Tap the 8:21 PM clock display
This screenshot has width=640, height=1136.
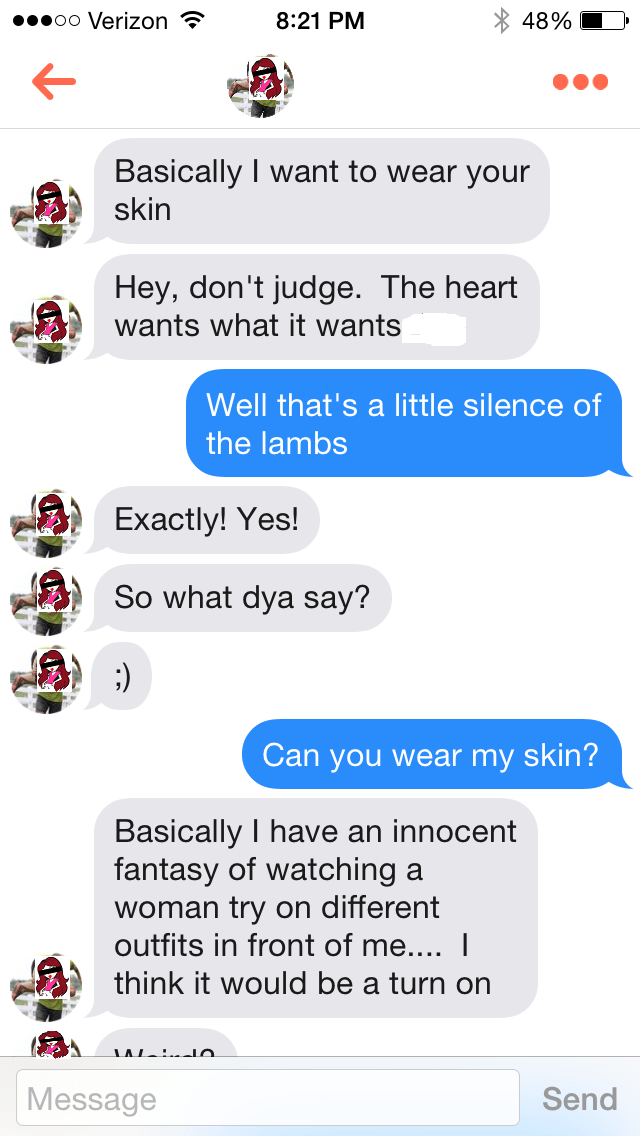(320, 20)
